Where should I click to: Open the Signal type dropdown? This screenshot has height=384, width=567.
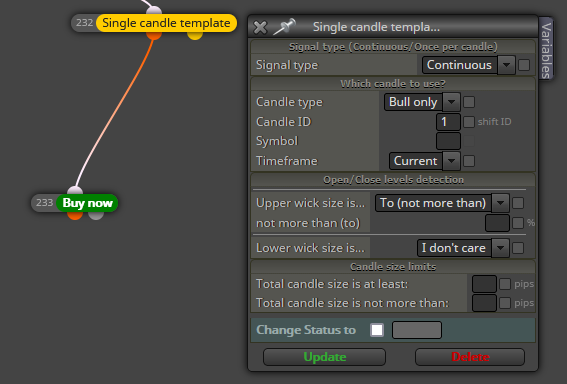pos(469,65)
